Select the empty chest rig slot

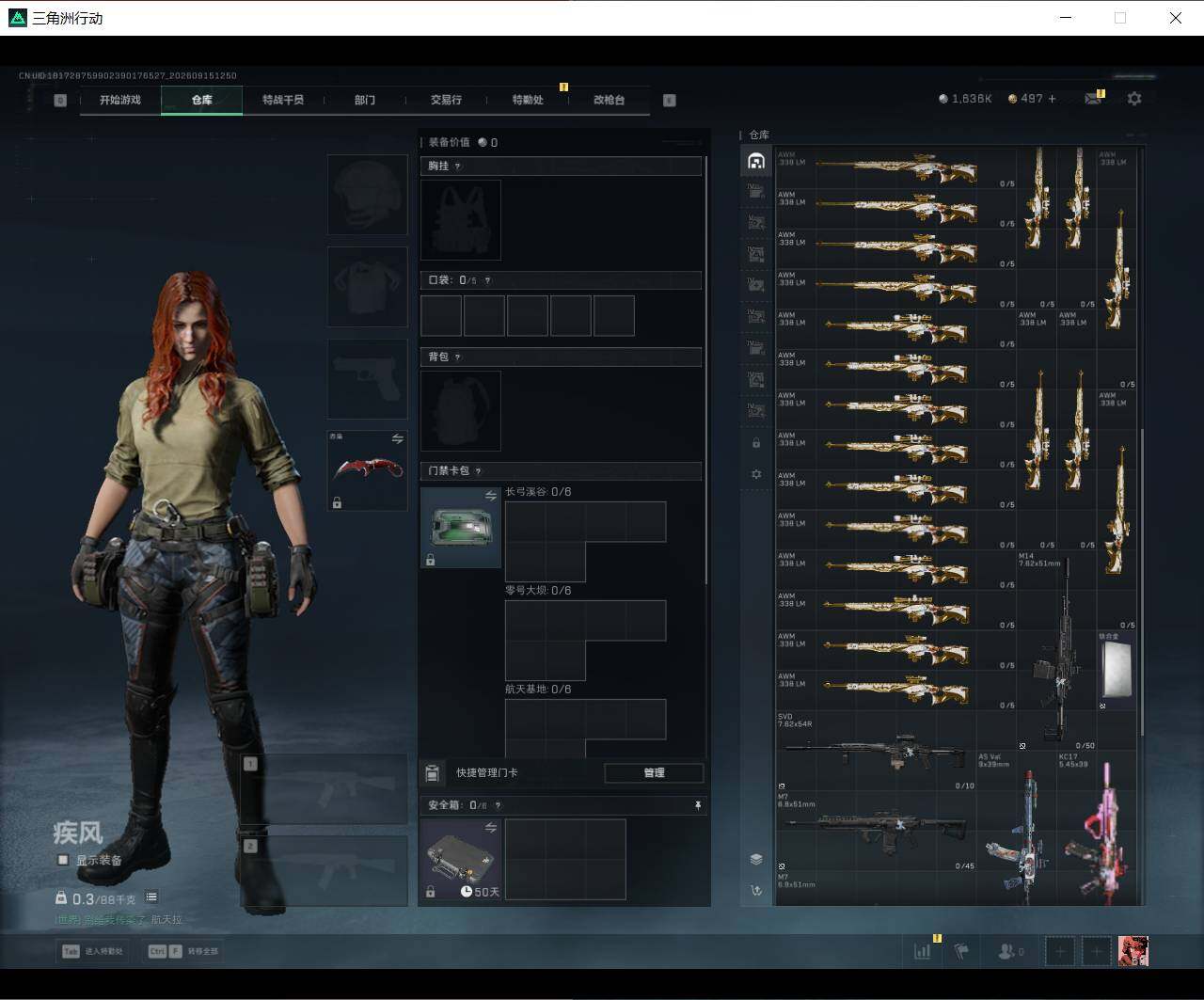(x=461, y=220)
